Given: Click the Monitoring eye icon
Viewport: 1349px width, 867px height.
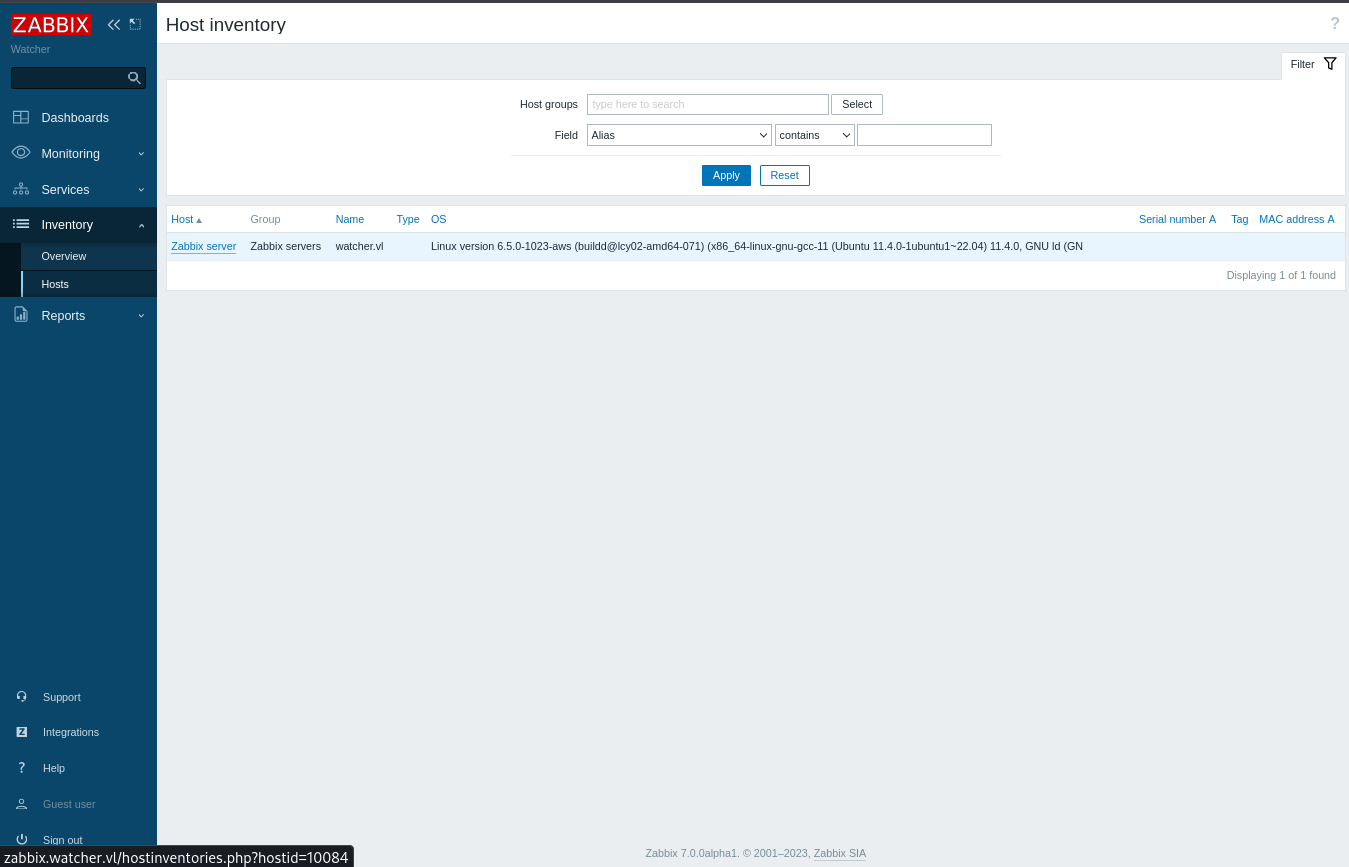Looking at the screenshot, I should 21,152.
